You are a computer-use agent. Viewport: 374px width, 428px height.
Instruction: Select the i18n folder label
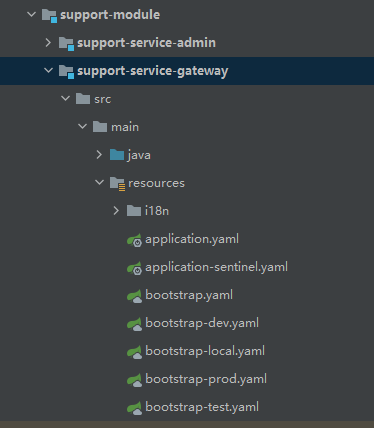pos(157,211)
